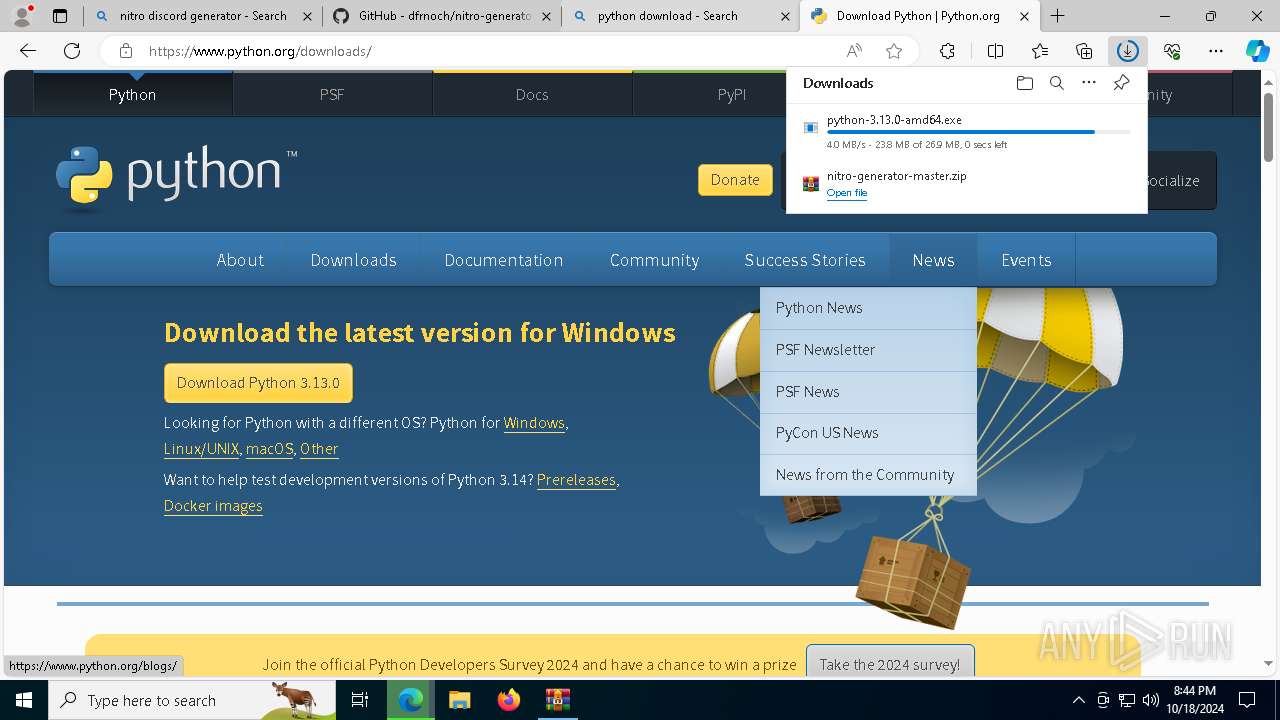The image size is (1280, 720).
Task: Open Collections panel
Action: click(1084, 51)
